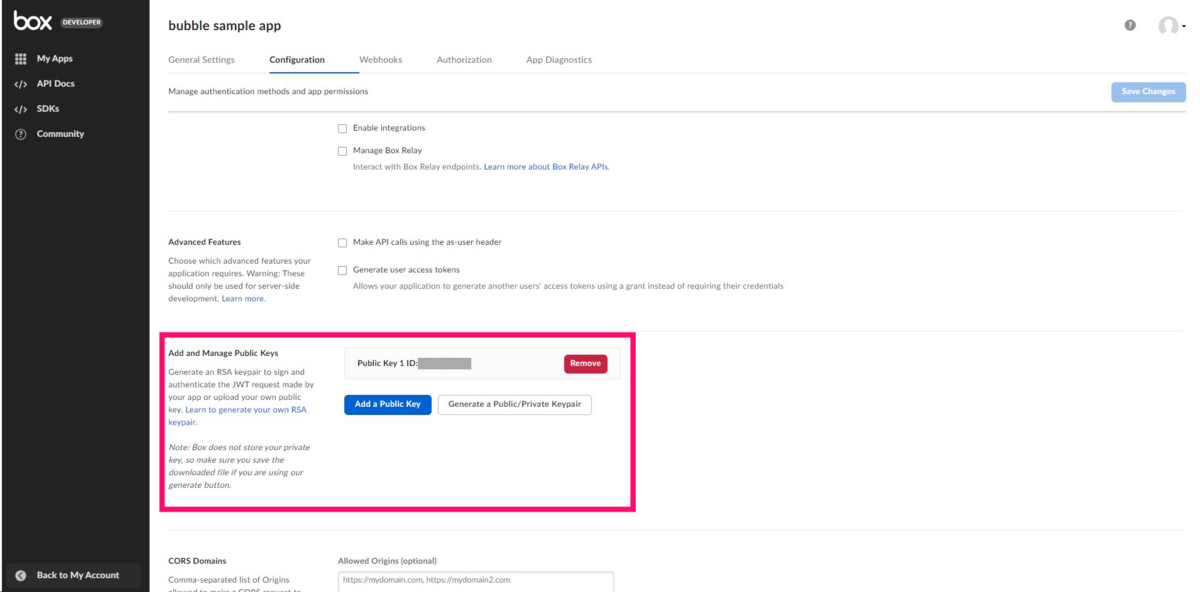Switch to General Settings tab
The image size is (1200, 592).
[201, 60]
